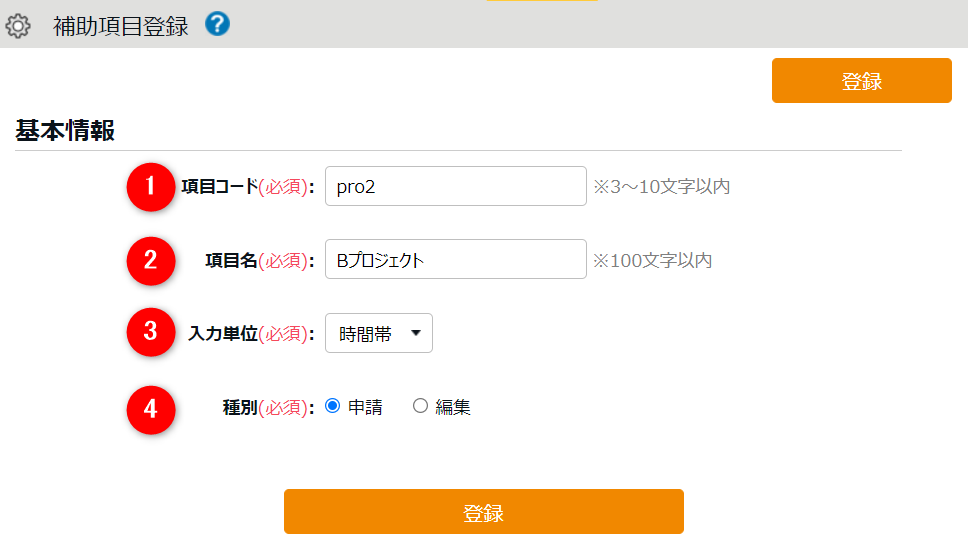
Task: Click the 入力単位(必須) label
Action: point(251,334)
